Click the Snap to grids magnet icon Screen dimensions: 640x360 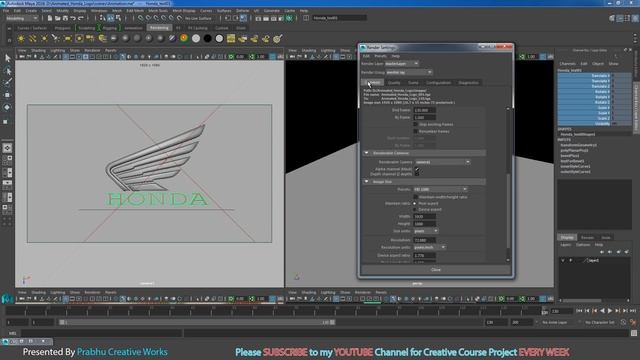(140, 18)
